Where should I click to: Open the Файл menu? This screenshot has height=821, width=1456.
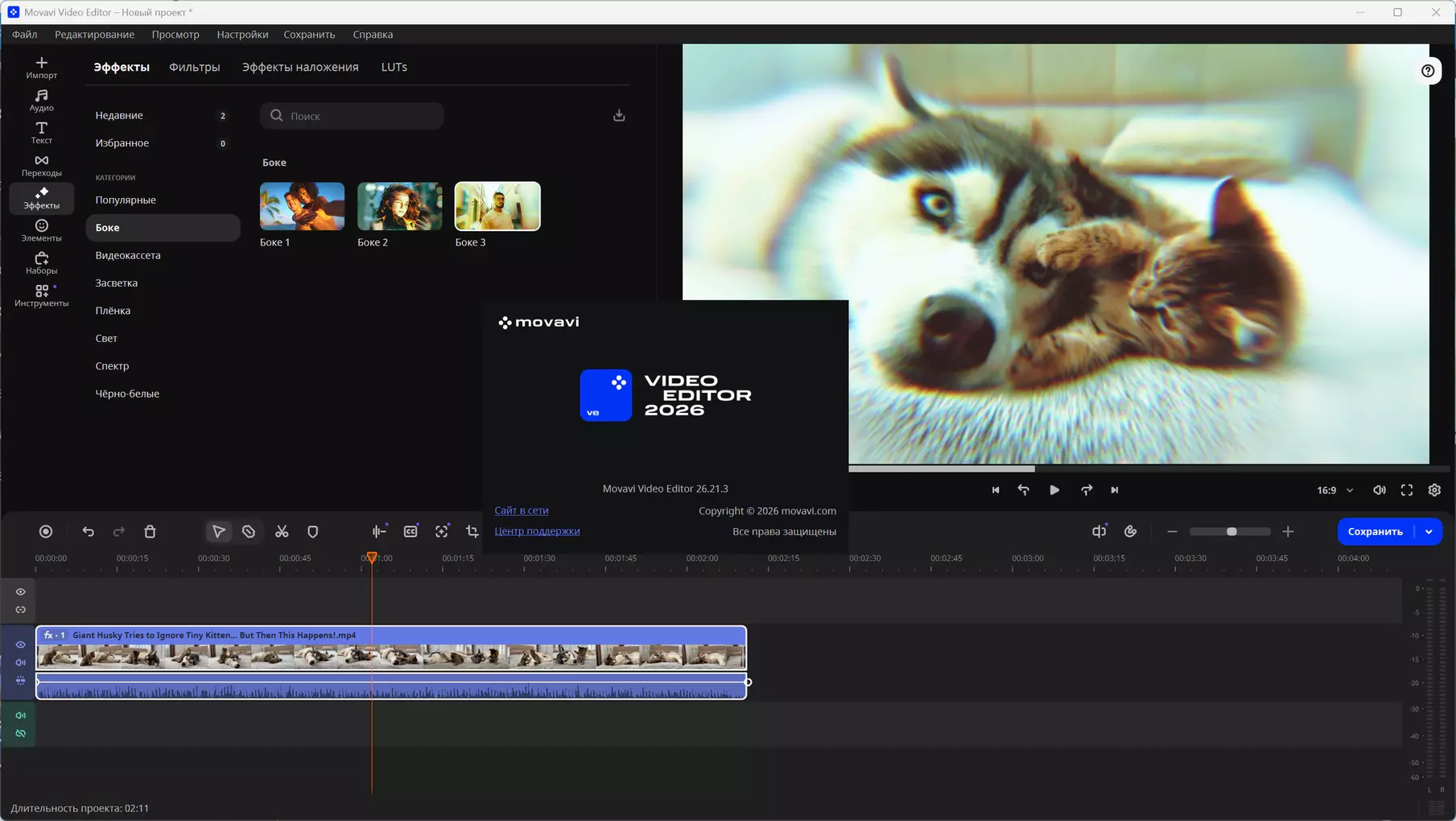[25, 35]
